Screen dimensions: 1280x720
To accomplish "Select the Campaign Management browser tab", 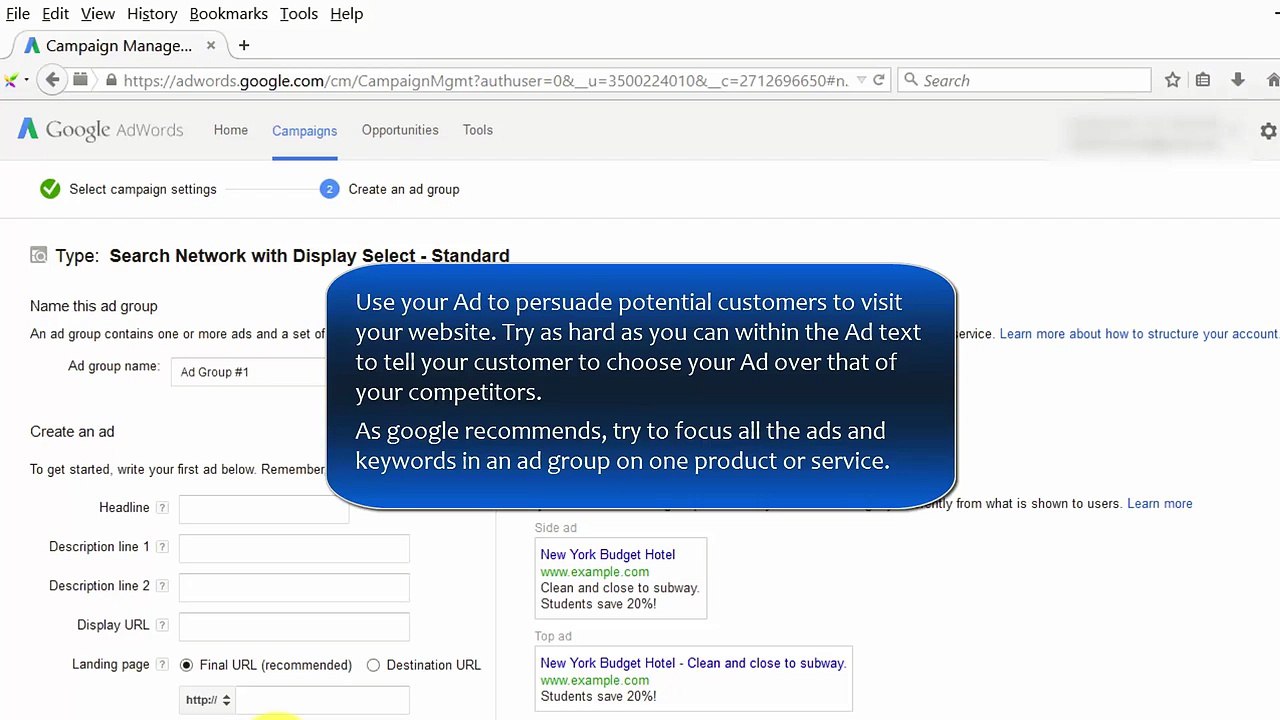I will click(119, 46).
